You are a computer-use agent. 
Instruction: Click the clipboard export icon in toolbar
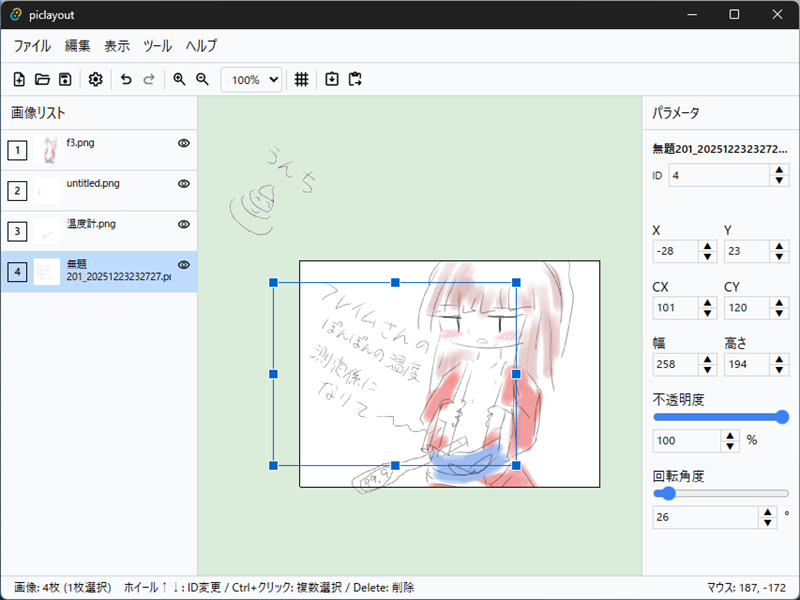pyautogui.click(x=355, y=80)
